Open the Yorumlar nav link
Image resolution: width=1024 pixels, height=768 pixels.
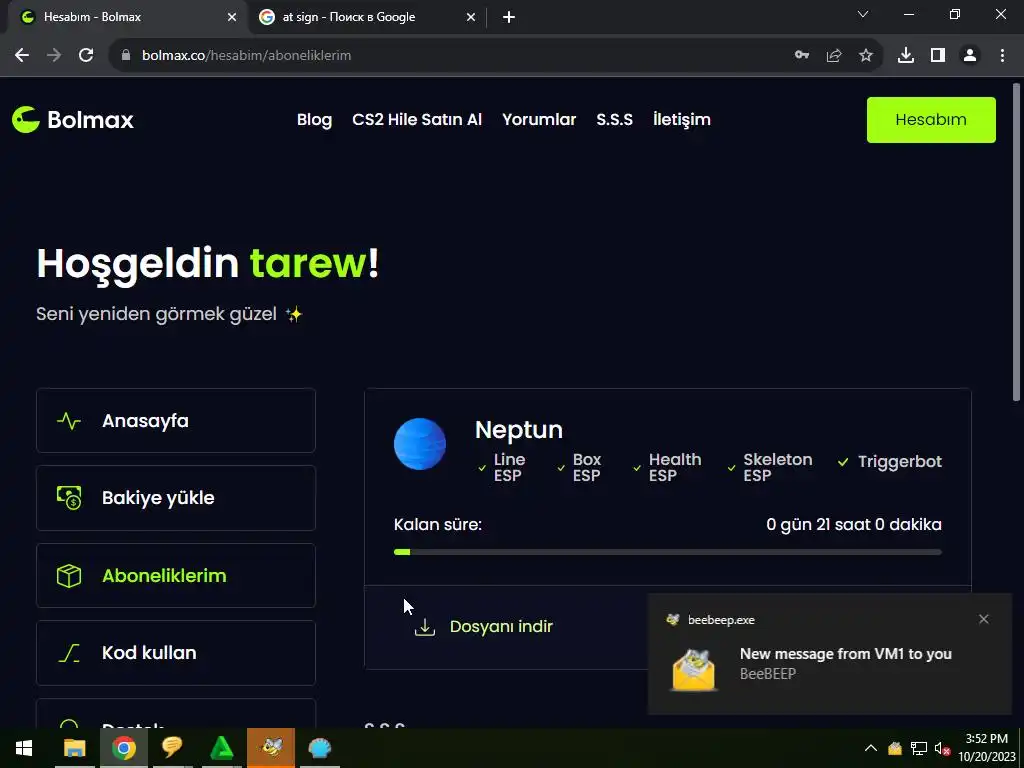(539, 120)
